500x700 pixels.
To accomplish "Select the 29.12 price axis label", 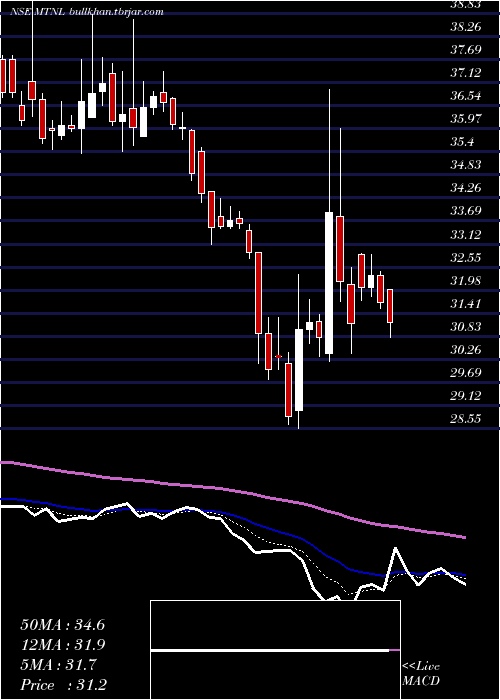I will tap(466, 396).
